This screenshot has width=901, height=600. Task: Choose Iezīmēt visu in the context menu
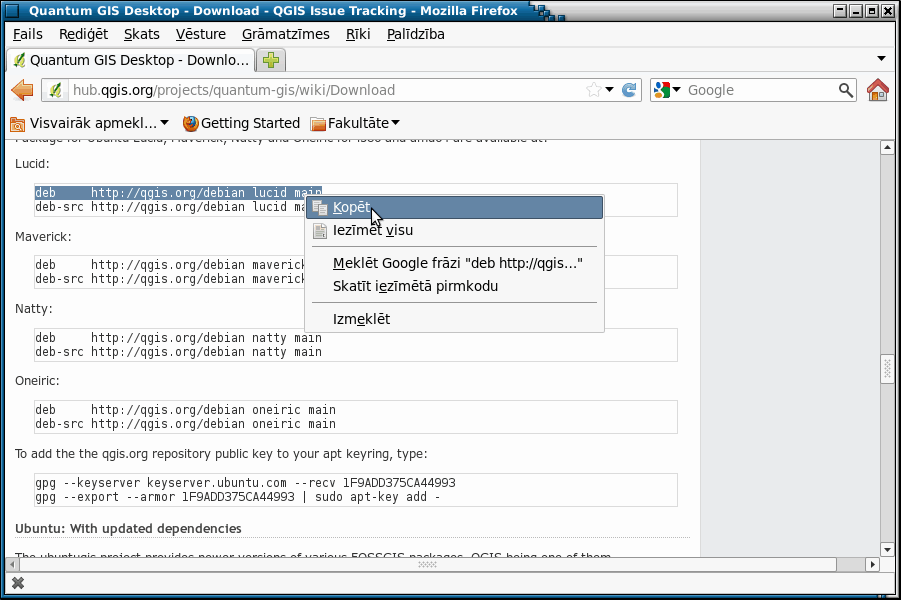(454, 230)
